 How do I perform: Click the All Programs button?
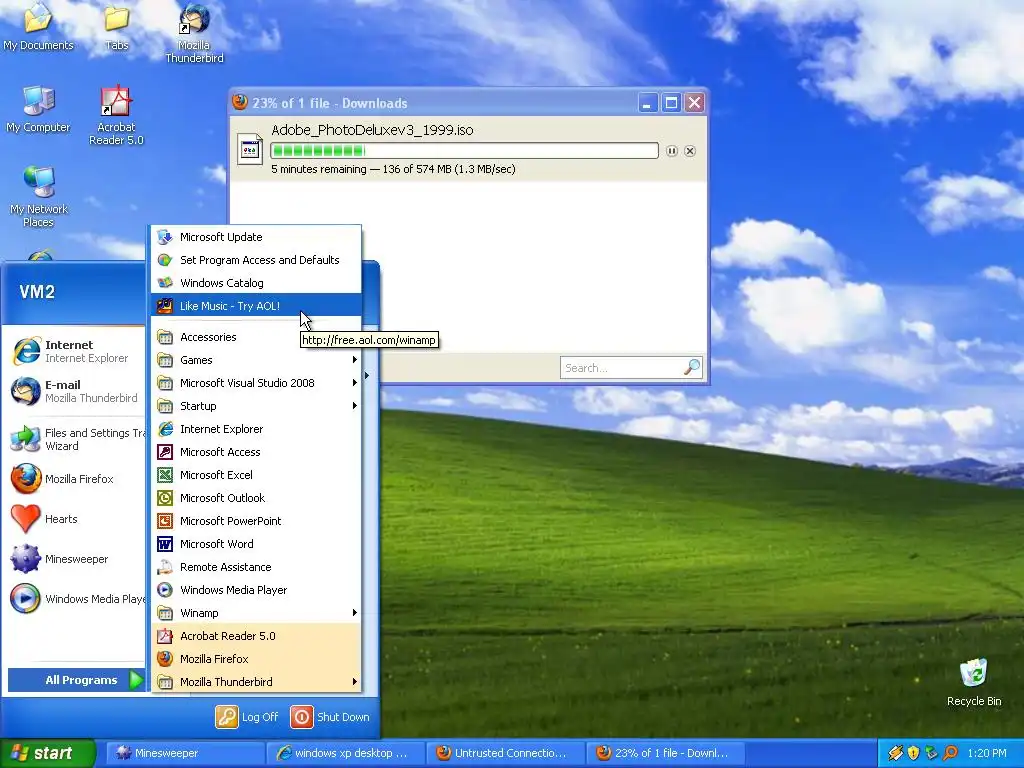pyautogui.click(x=76, y=680)
